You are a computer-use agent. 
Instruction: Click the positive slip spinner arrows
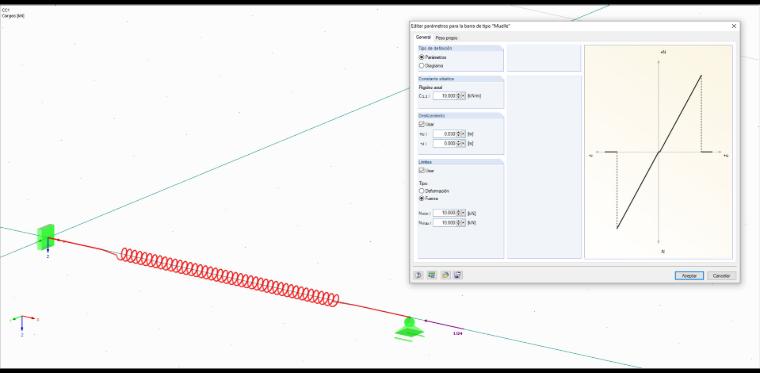click(x=459, y=134)
